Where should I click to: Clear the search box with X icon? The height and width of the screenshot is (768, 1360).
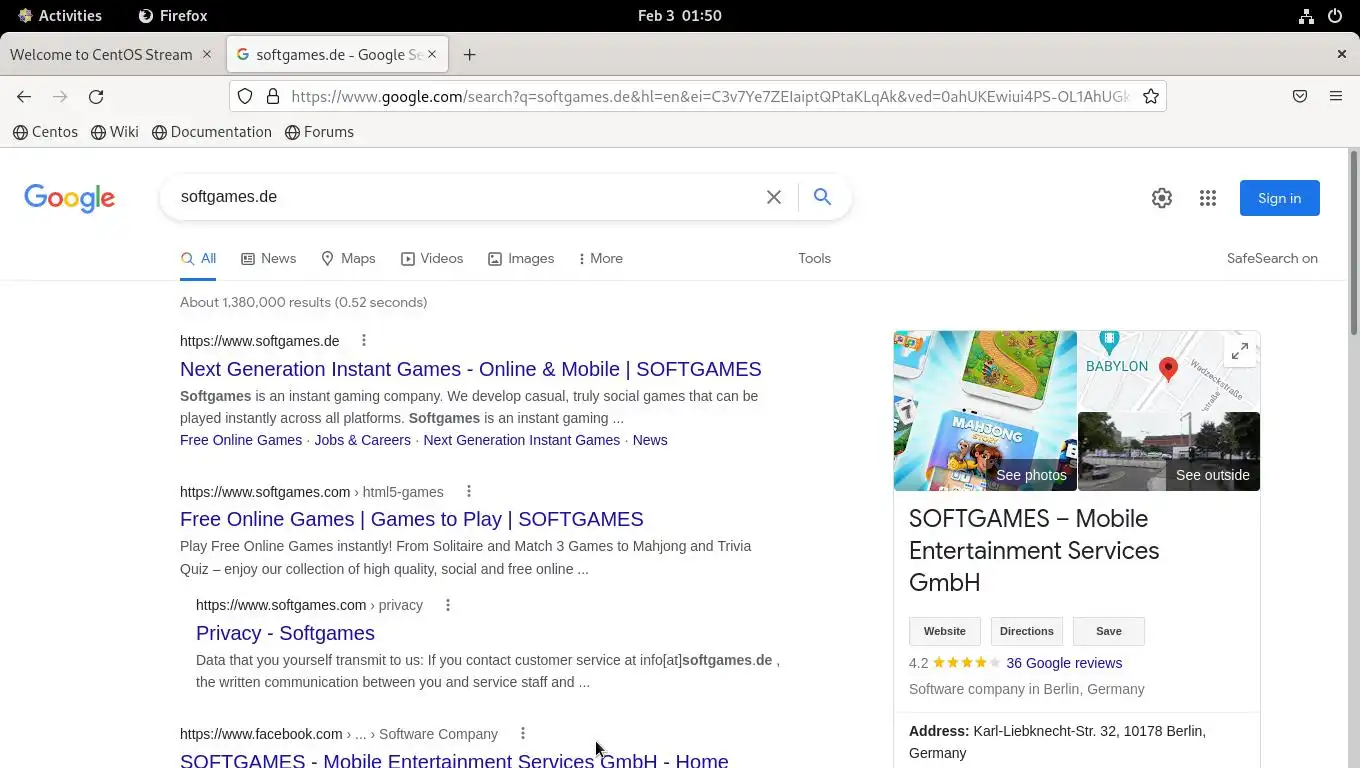click(x=774, y=197)
